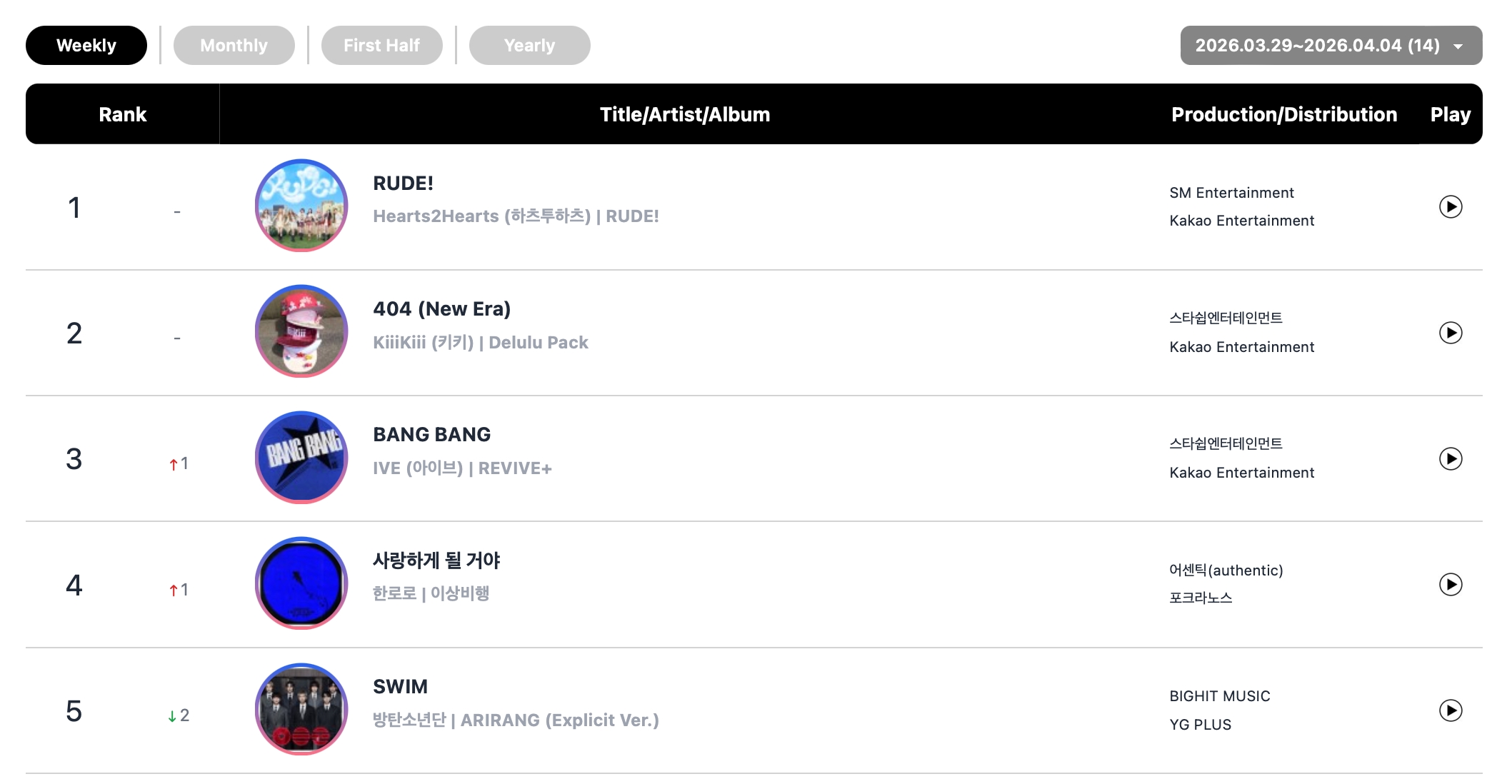The width and height of the screenshot is (1512, 784).
Task: Open the BANG BANG album cover image
Action: [x=301, y=457]
